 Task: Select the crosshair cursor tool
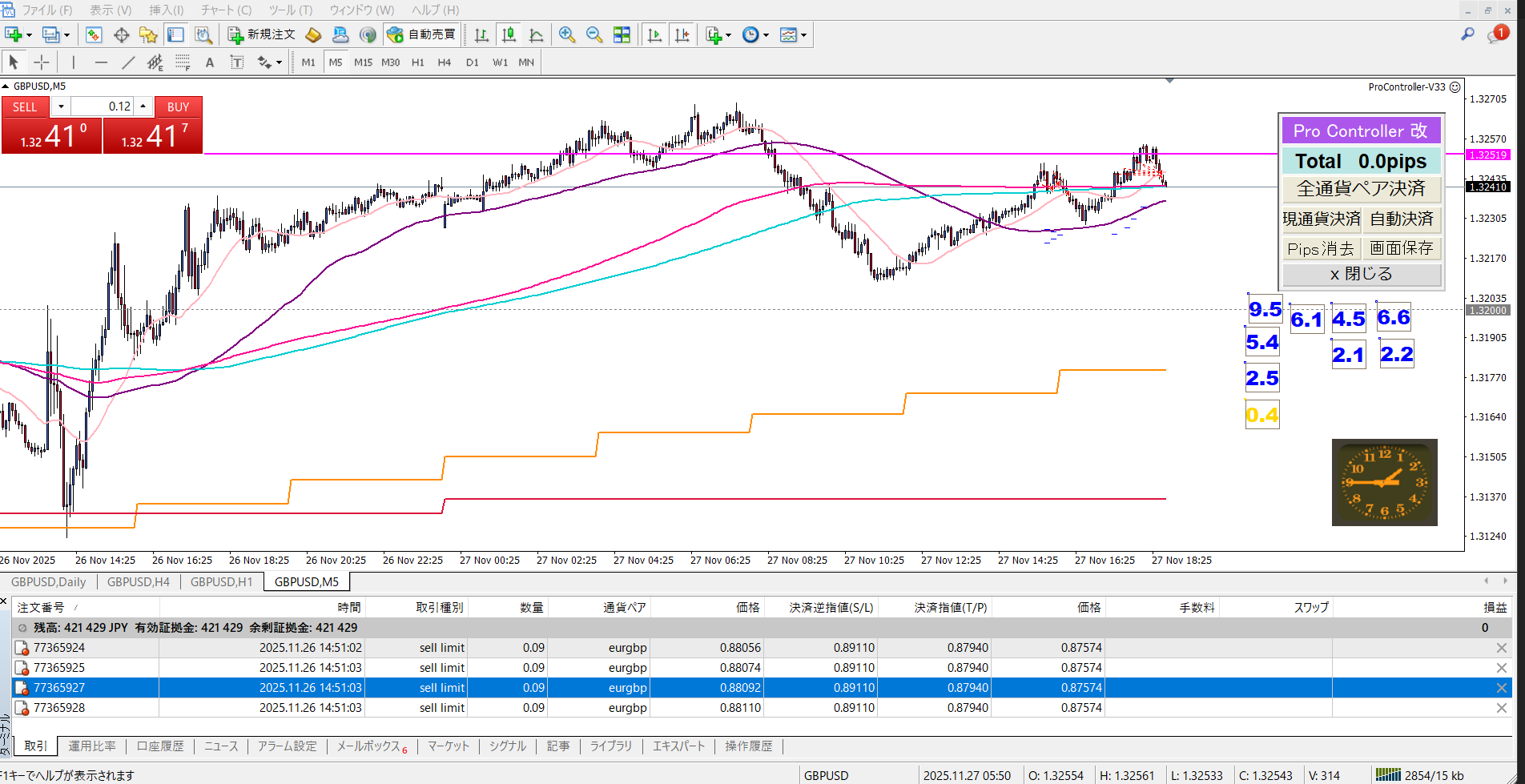[x=42, y=62]
